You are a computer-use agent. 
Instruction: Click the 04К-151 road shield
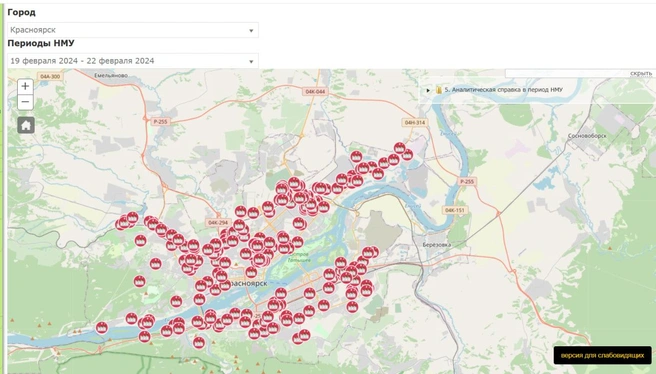(455, 210)
